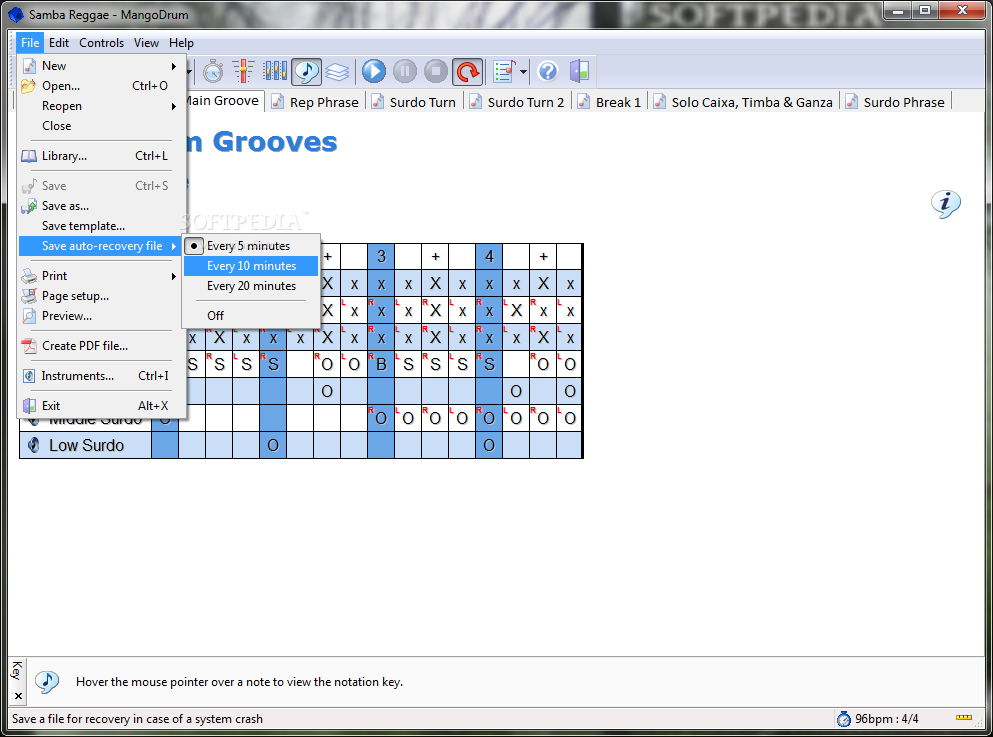The width and height of the screenshot is (993, 737).
Task: Switch to the Rep Phrase tab
Action: tap(315, 102)
